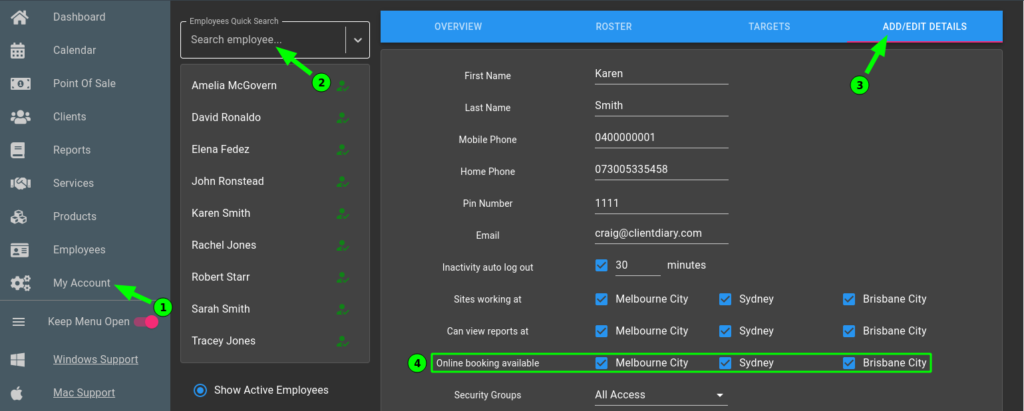This screenshot has width=1024, height=411.
Task: Click active status icon beside Elena Fedez
Action: point(342,150)
